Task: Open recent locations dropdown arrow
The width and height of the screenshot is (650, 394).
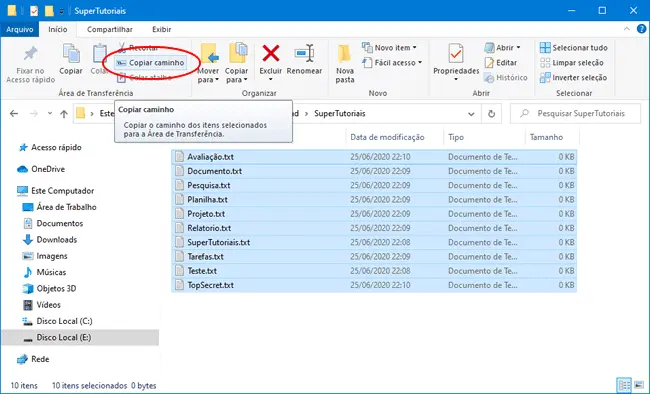Action: coord(50,114)
